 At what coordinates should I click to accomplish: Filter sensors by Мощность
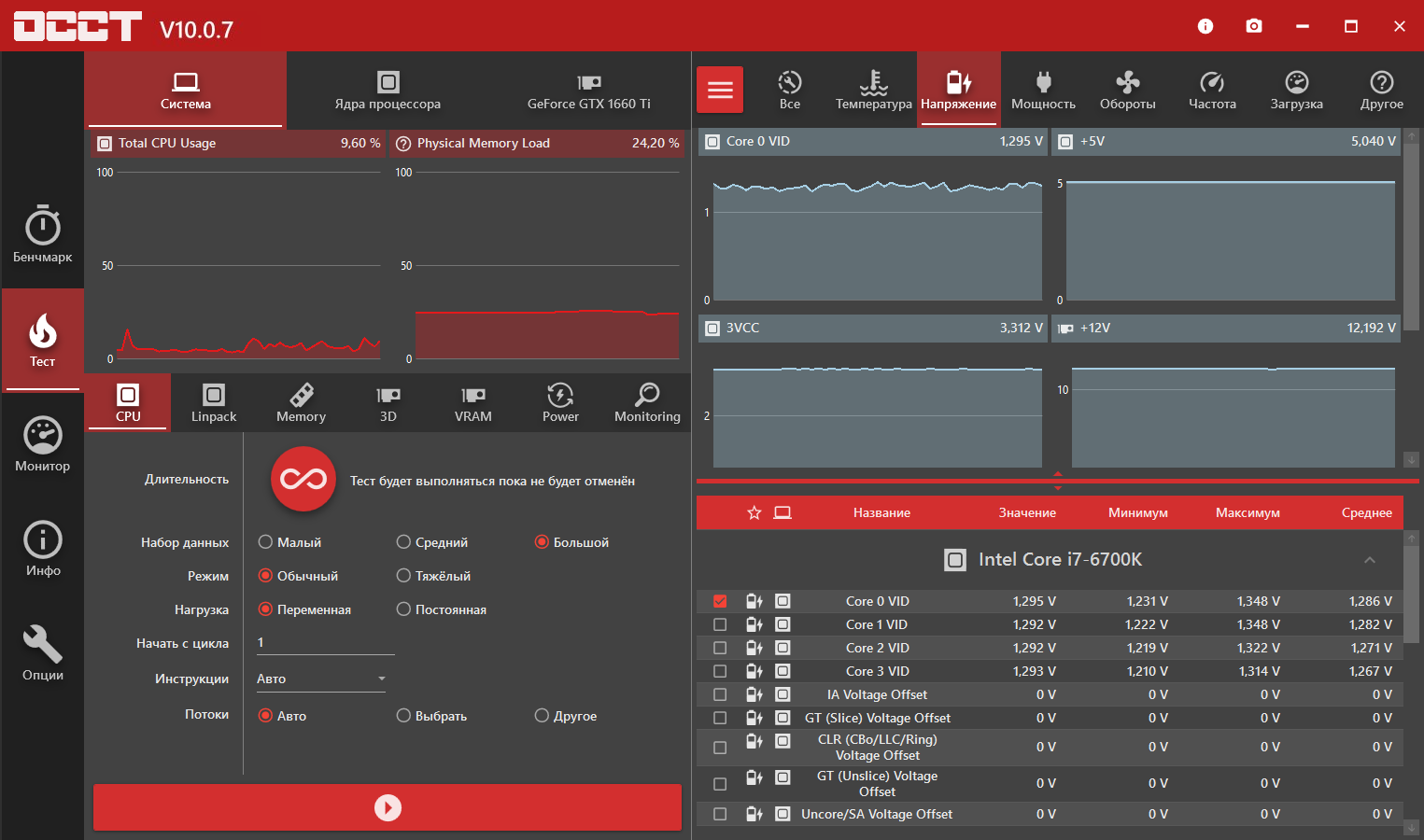click(x=1043, y=90)
